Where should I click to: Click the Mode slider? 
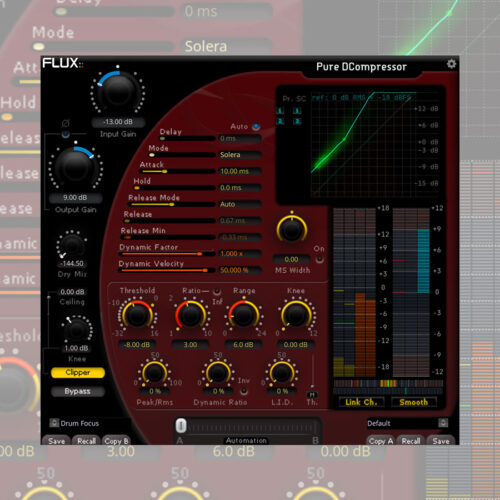(x=182, y=155)
